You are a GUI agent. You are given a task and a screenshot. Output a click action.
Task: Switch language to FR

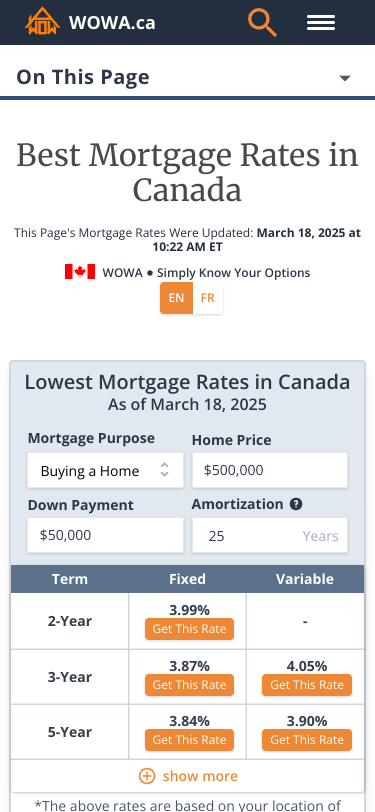(208, 298)
